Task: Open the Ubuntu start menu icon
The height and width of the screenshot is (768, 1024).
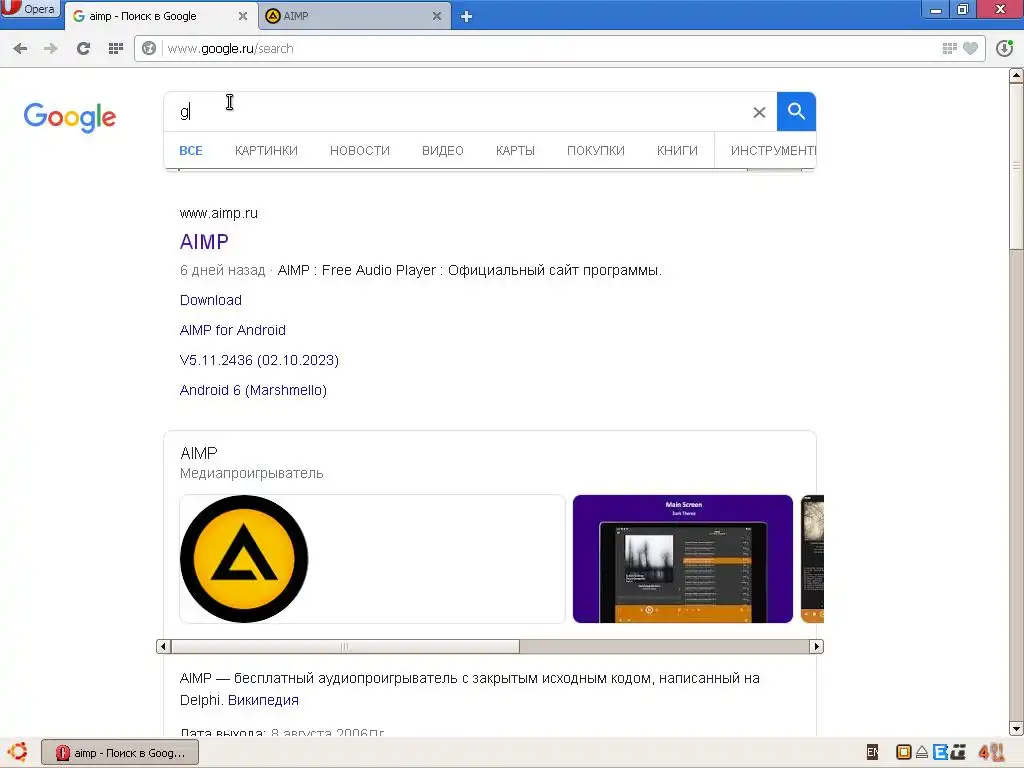Action: [17, 752]
